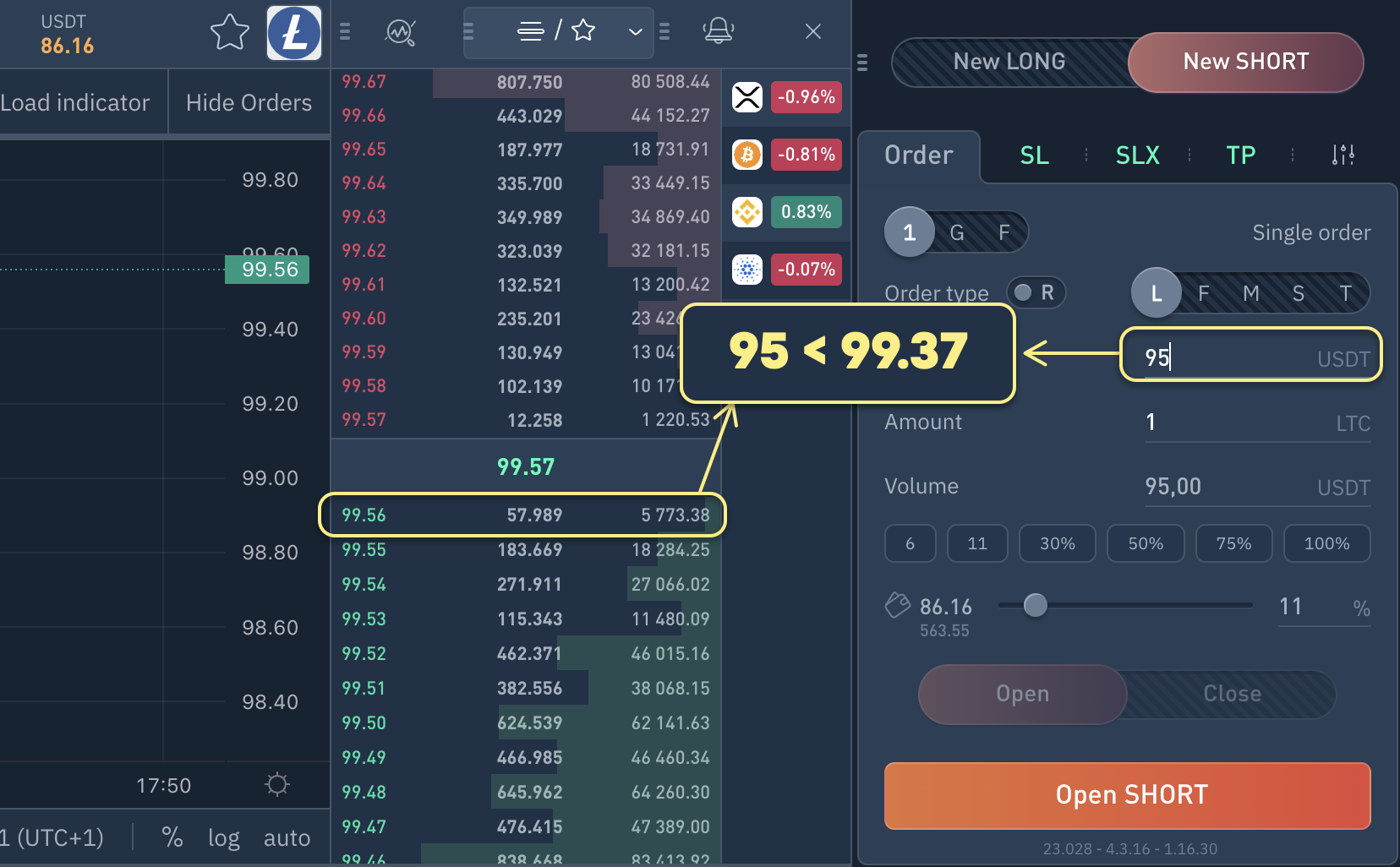Click the favorite star icon beside Litecoin
1400x867 pixels.
tap(229, 33)
